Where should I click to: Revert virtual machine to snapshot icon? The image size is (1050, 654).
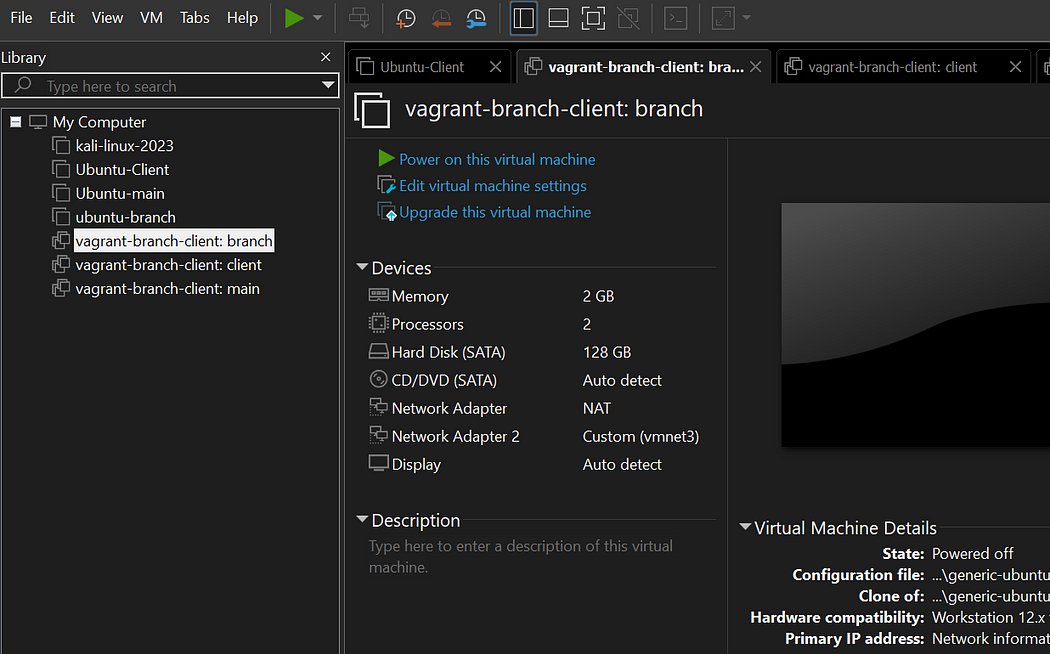(441, 18)
